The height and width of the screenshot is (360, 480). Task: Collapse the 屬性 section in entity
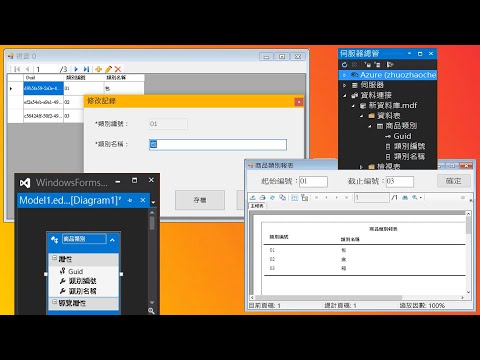point(54,258)
